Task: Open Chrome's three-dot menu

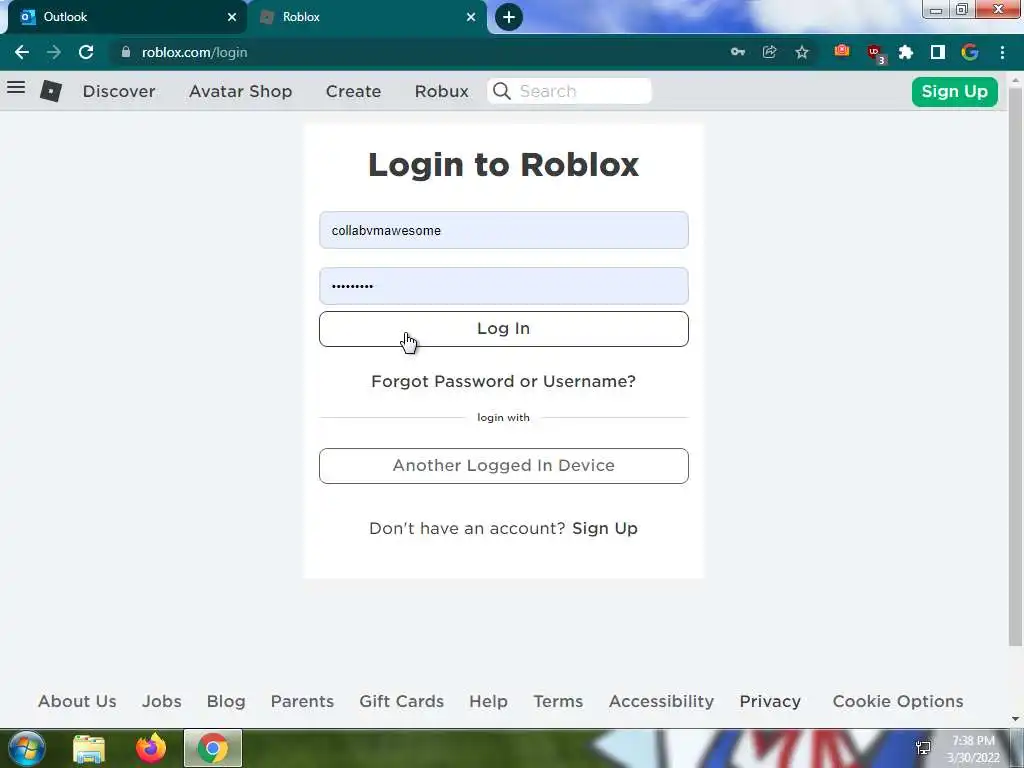Action: pos(1002,52)
